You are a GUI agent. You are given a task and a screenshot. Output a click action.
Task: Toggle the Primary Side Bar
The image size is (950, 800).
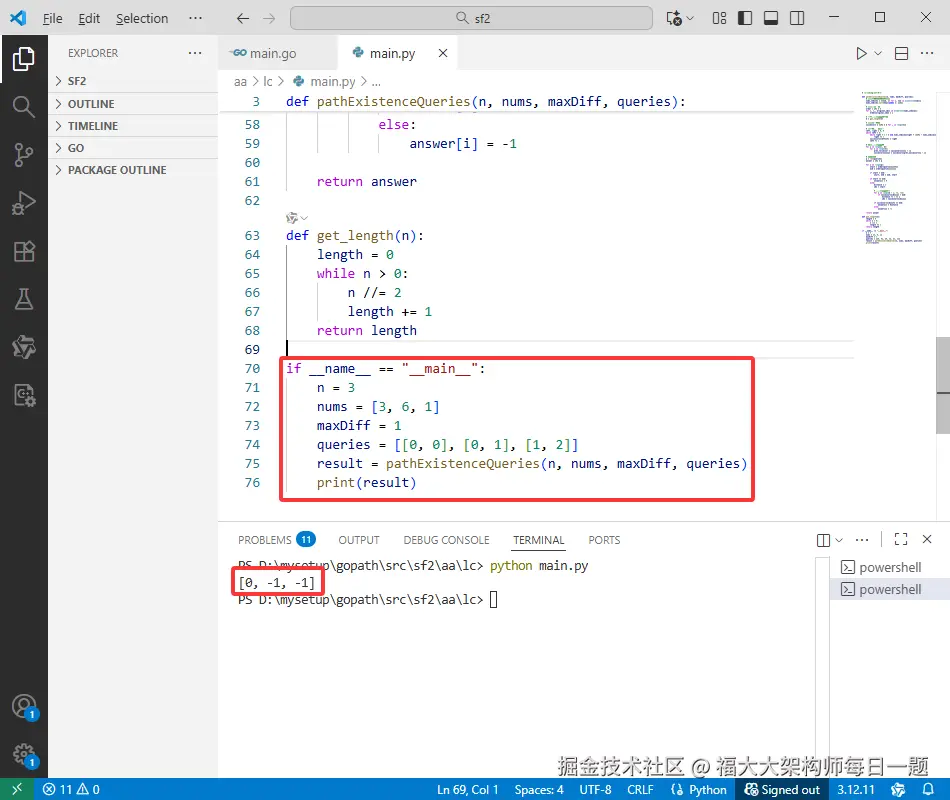point(745,18)
